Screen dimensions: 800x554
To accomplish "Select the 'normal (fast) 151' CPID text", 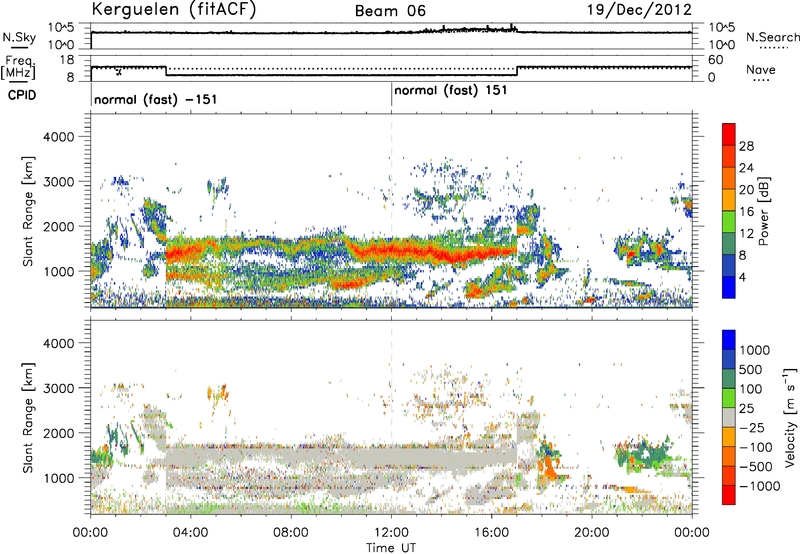I will tap(451, 90).
